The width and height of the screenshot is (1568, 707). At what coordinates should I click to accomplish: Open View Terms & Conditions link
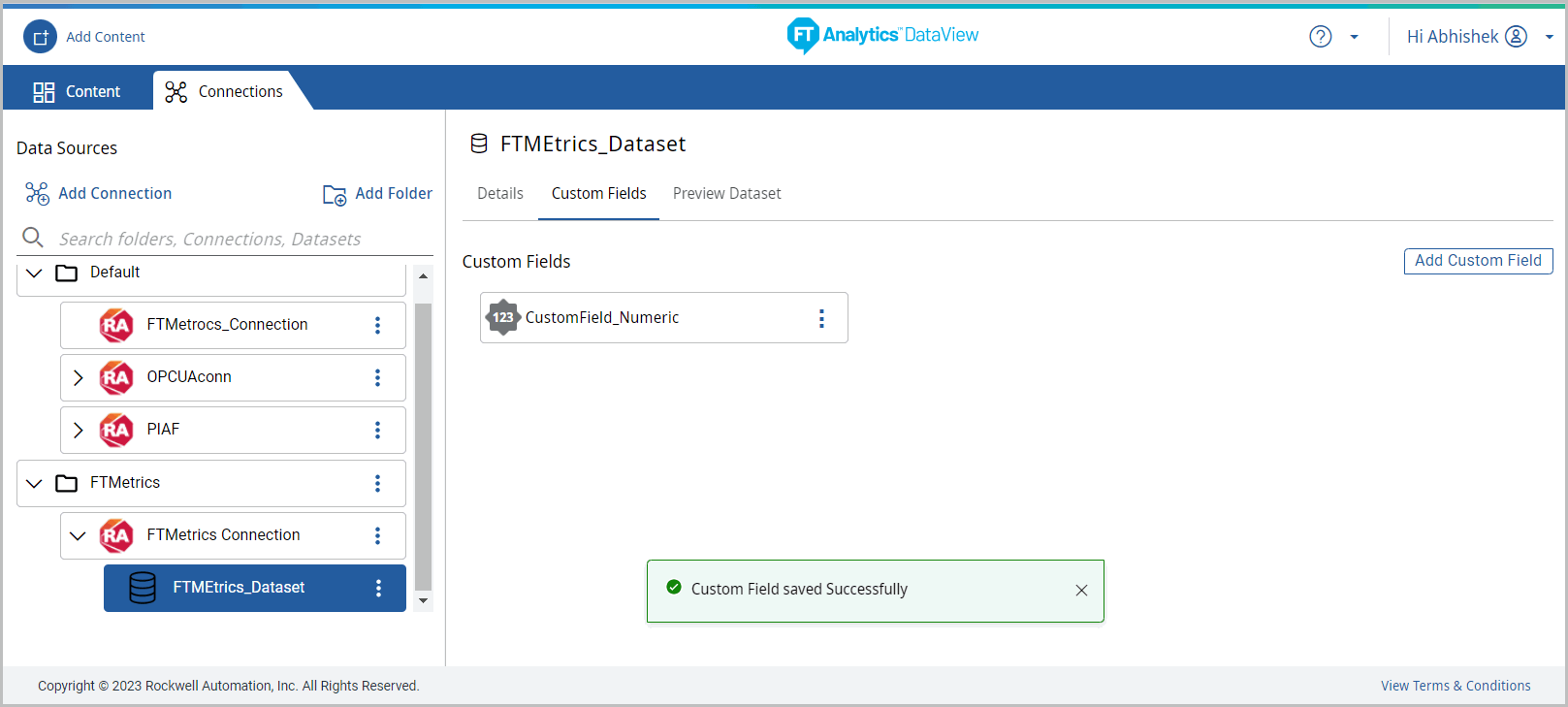[x=1455, y=686]
